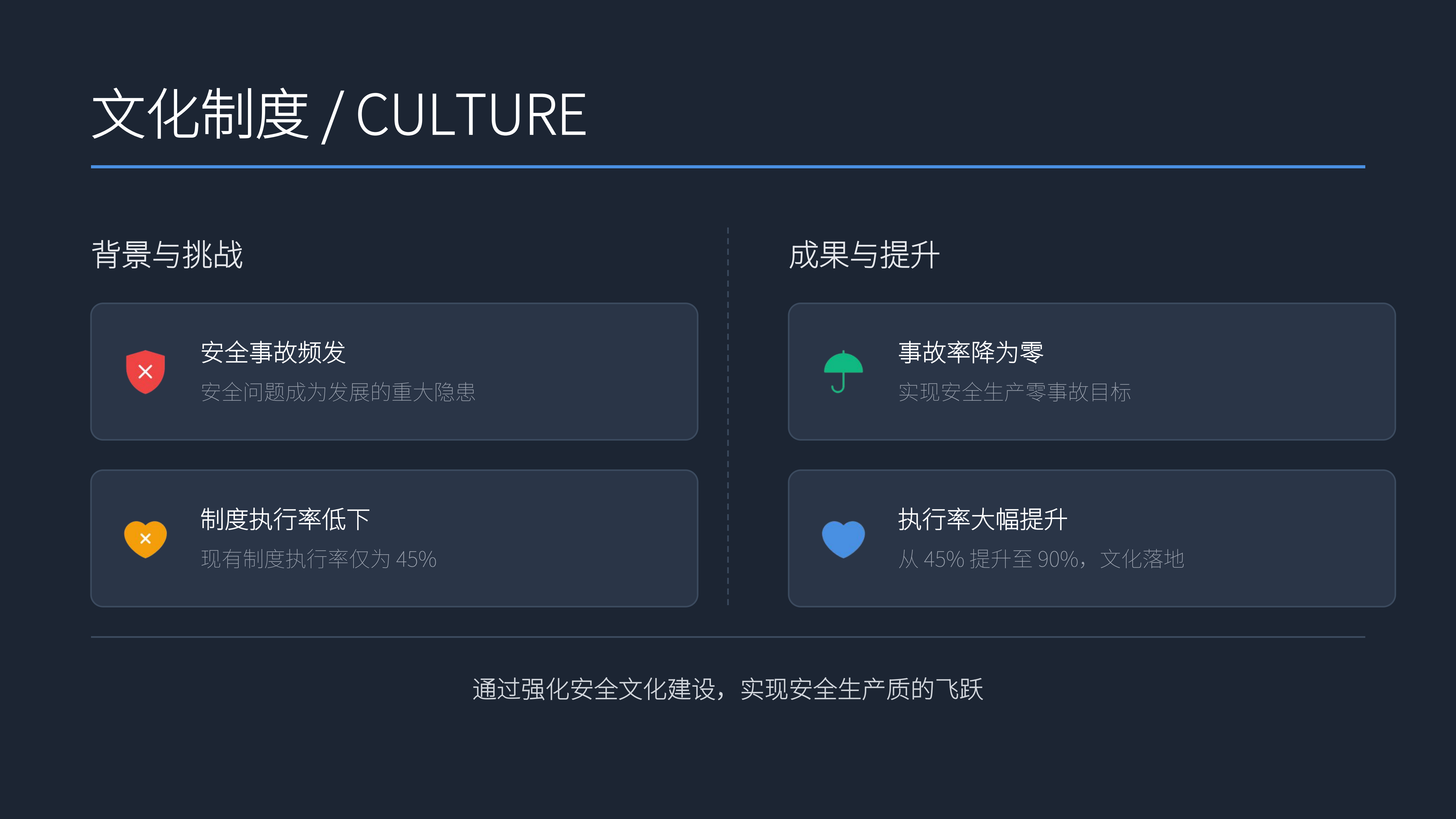Click the text 从 45% 提升至 90%，文化落地
This screenshot has height=819, width=1456.
(1041, 559)
